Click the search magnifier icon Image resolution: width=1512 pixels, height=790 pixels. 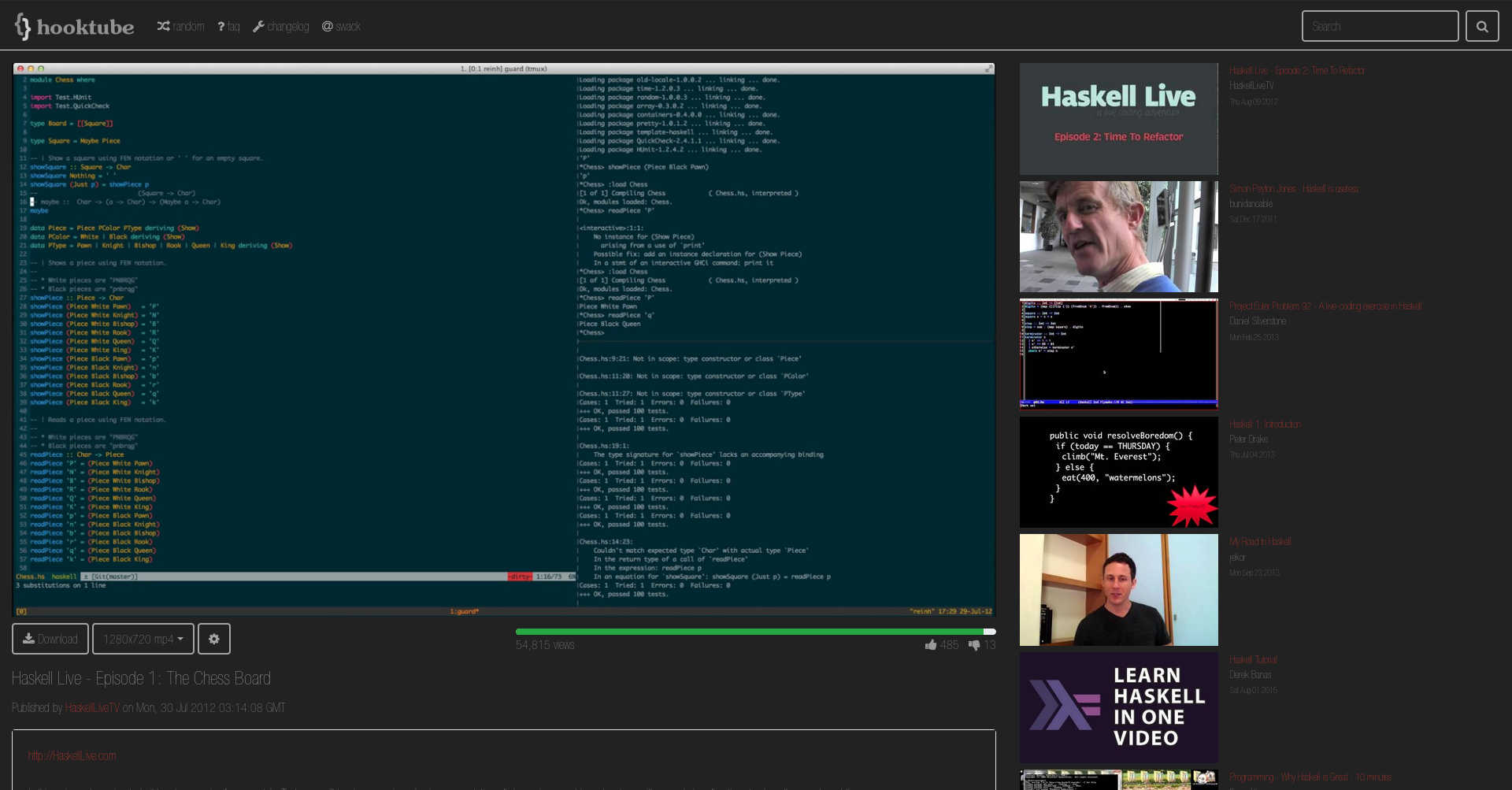tap(1482, 25)
